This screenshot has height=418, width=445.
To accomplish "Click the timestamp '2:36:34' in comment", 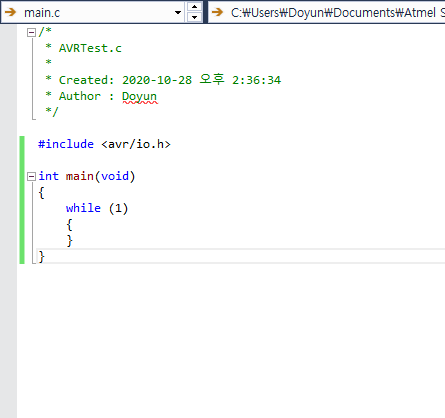I will (257, 80).
